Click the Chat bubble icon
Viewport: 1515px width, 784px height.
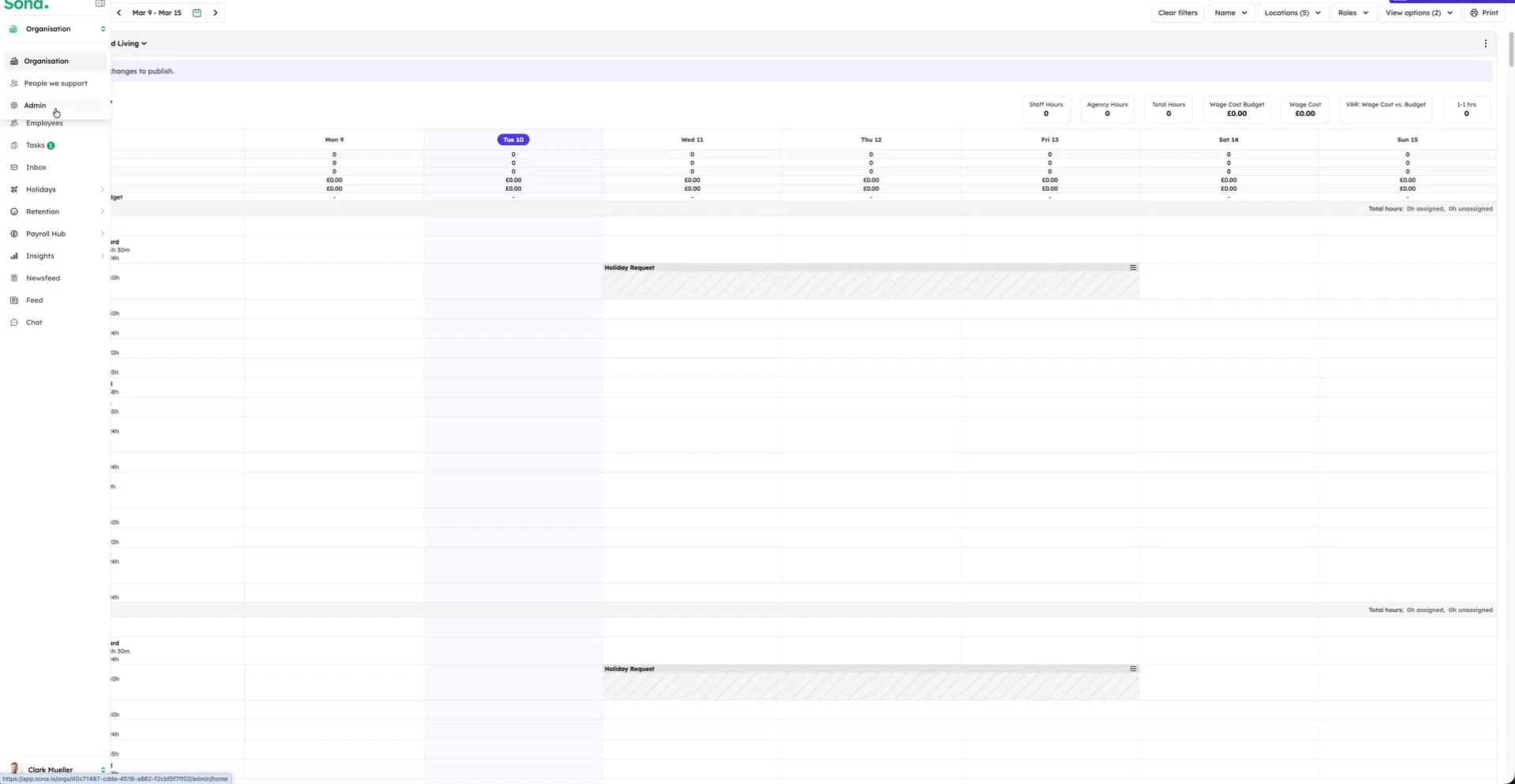[14, 322]
